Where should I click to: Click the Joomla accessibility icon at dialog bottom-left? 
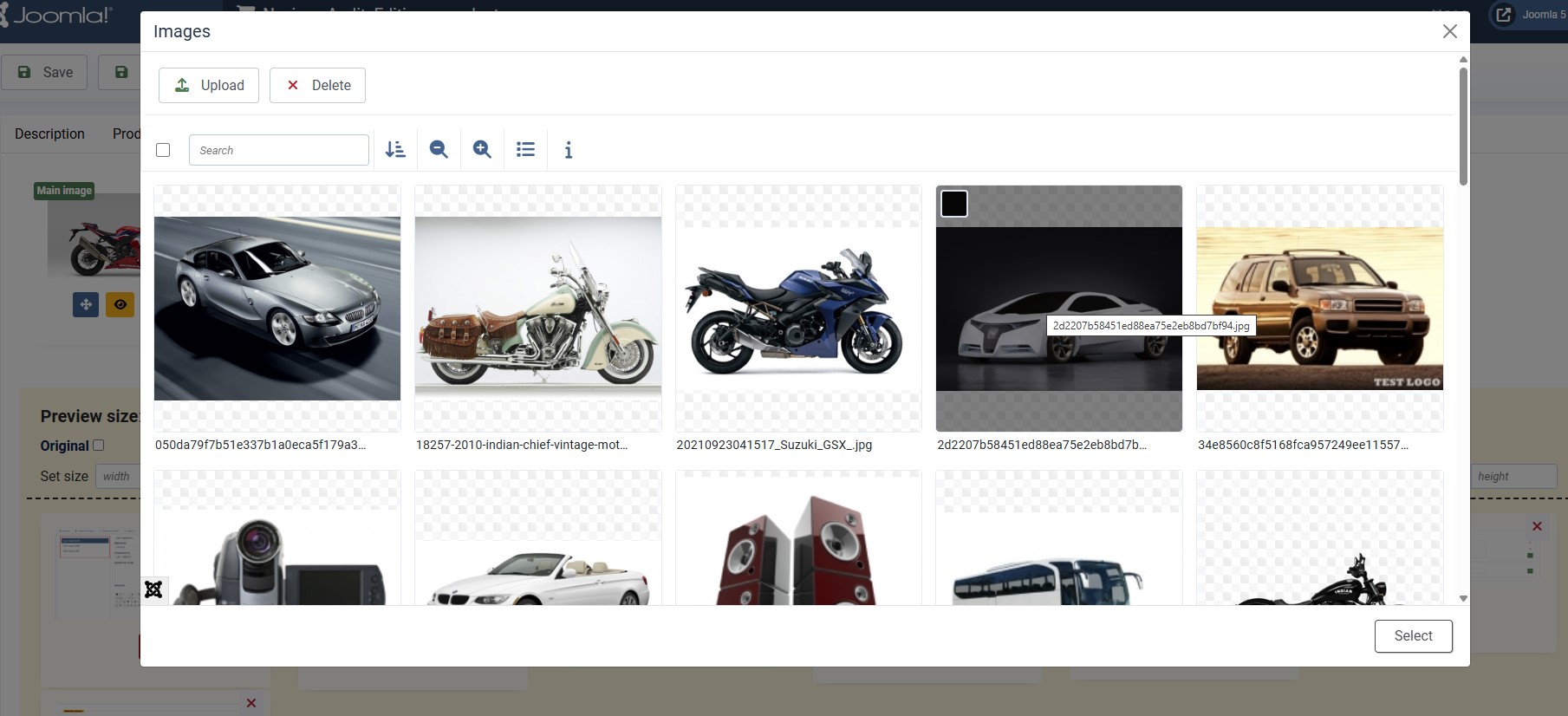(x=153, y=589)
